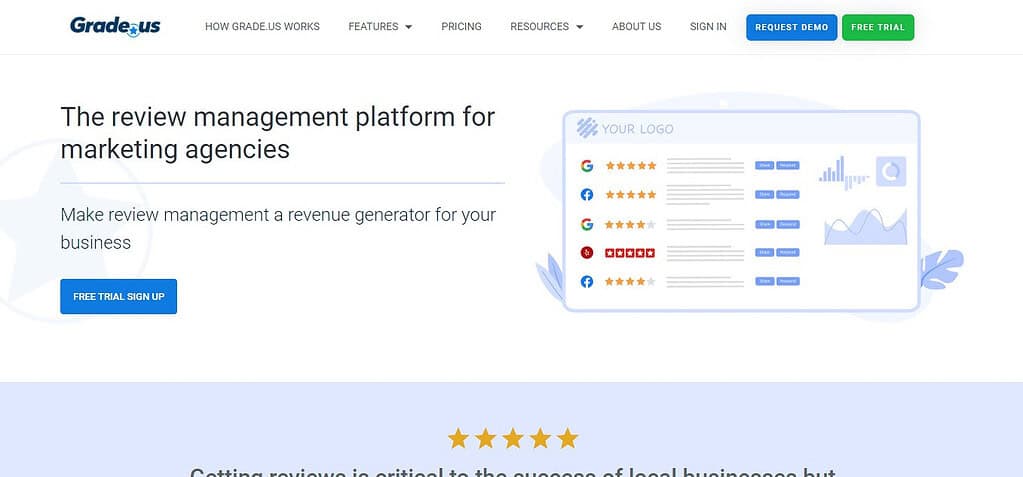Open How Grade.us Works page

click(262, 27)
